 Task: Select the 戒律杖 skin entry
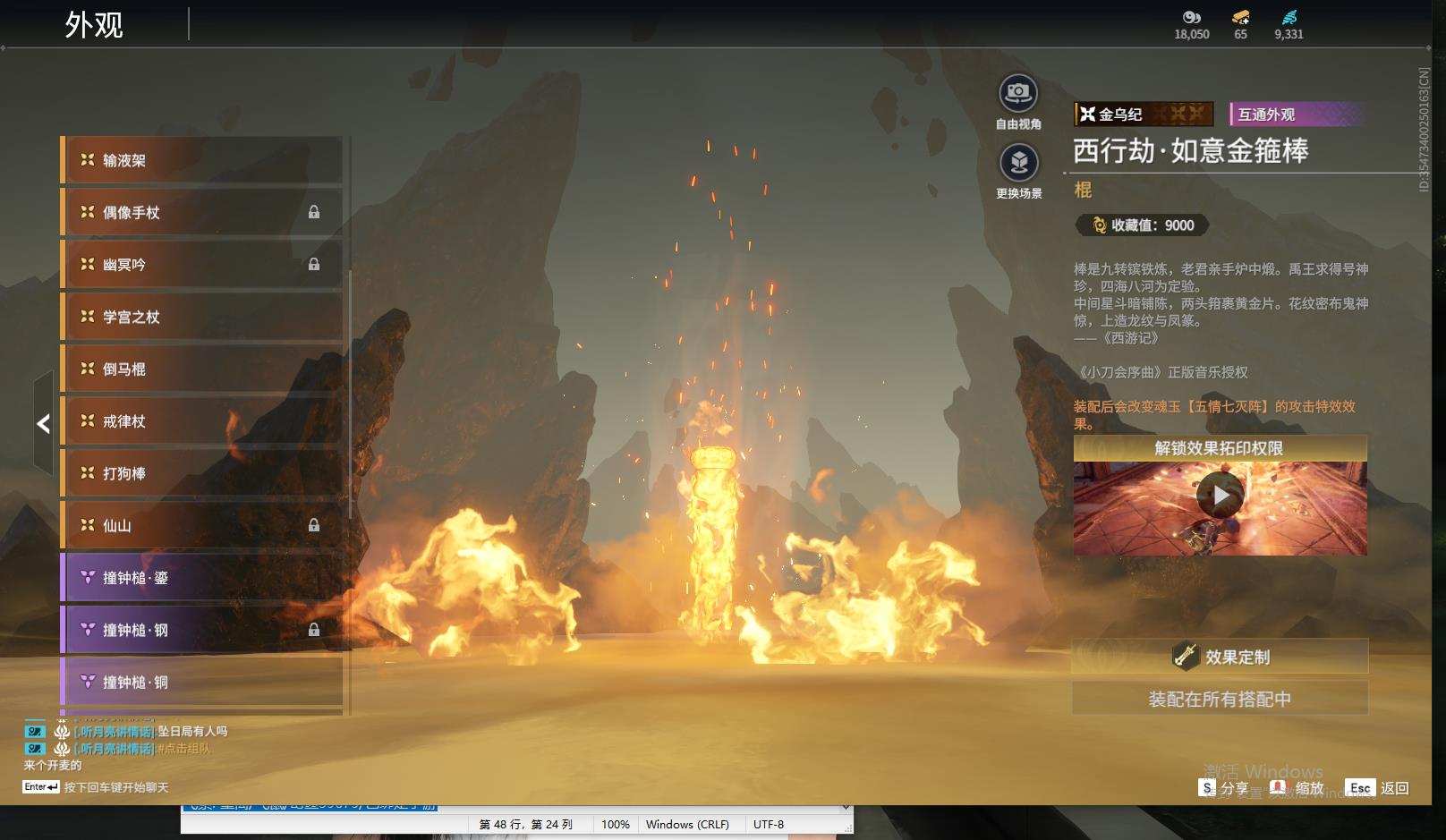click(201, 420)
